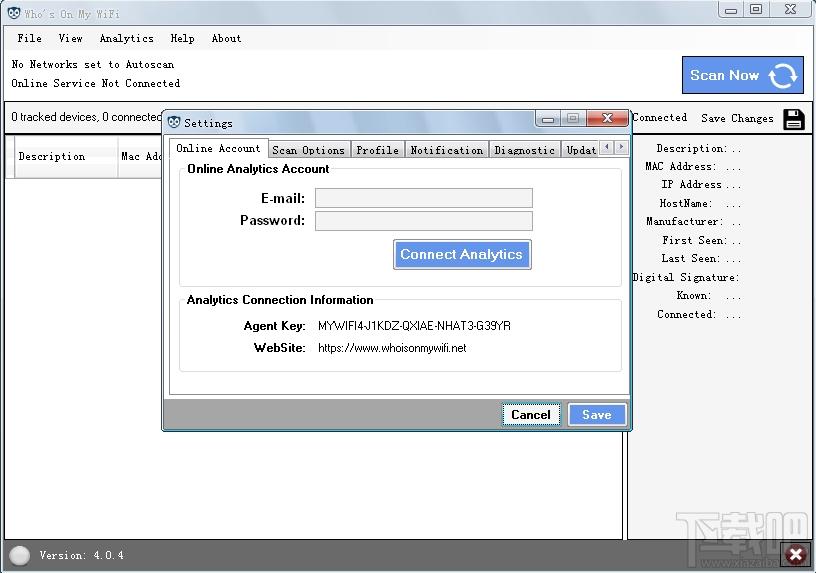
Task: Switch to the Notification tab
Action: (447, 150)
